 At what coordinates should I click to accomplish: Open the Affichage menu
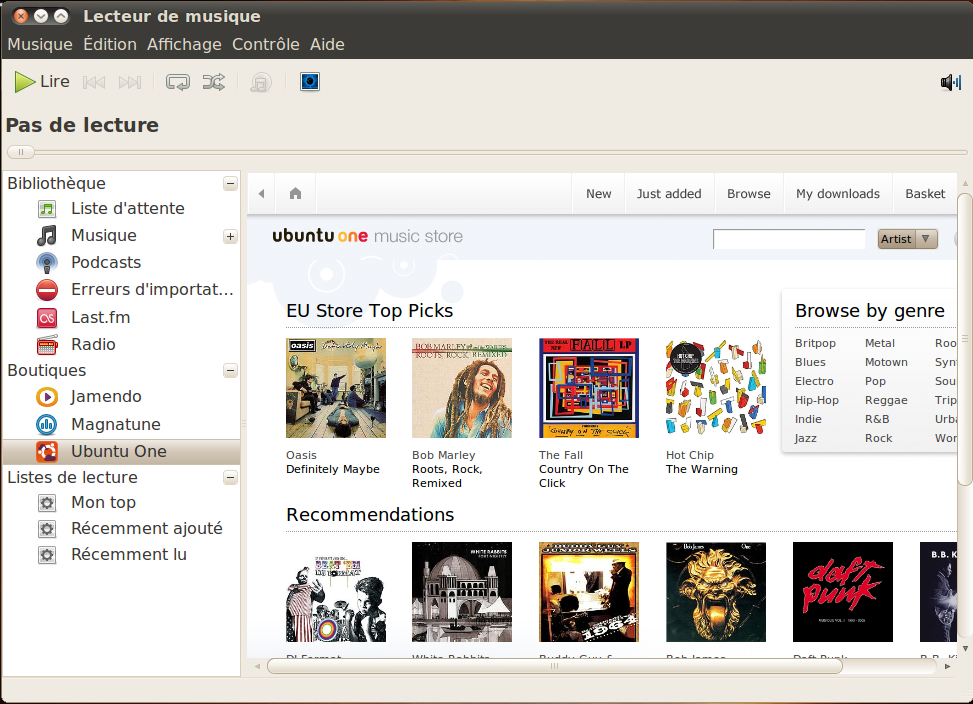point(184,44)
